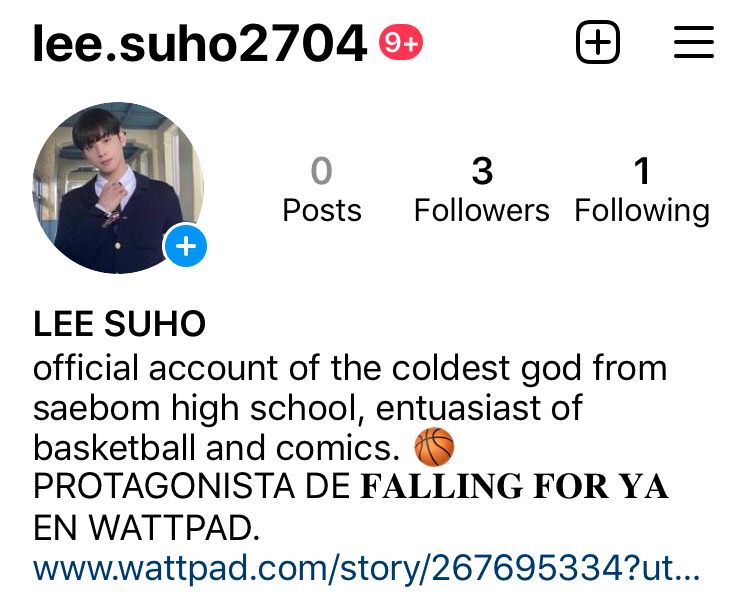Open the create new post plus icon
The width and height of the screenshot is (750, 615).
coord(598,42)
